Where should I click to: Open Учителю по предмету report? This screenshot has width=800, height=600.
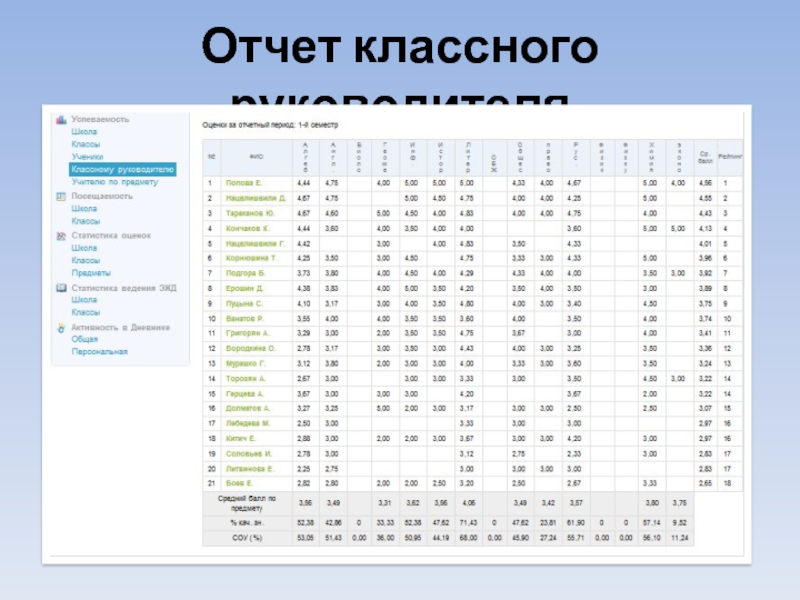(115, 182)
